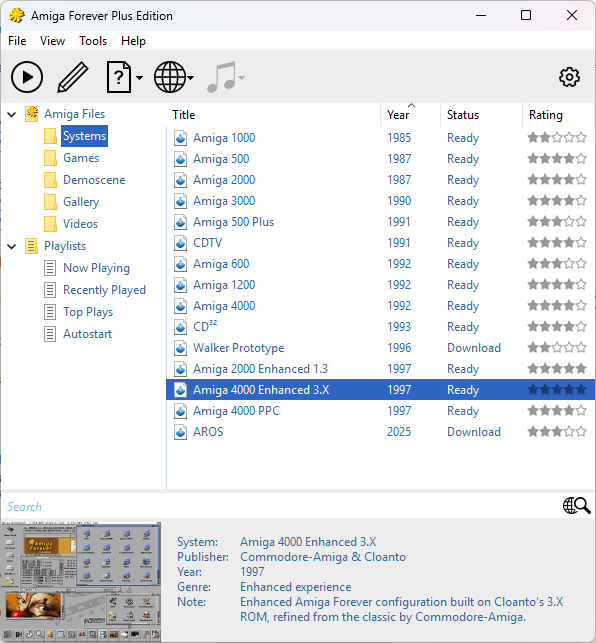Screen dimensions: 596x643
Task: Open the View menu
Action: pos(53,41)
